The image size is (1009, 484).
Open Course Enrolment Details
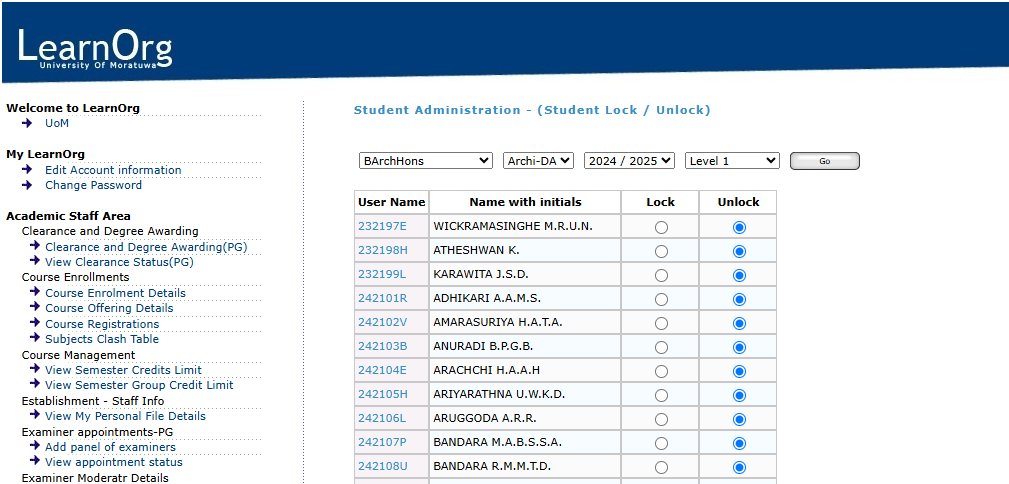click(x=115, y=293)
